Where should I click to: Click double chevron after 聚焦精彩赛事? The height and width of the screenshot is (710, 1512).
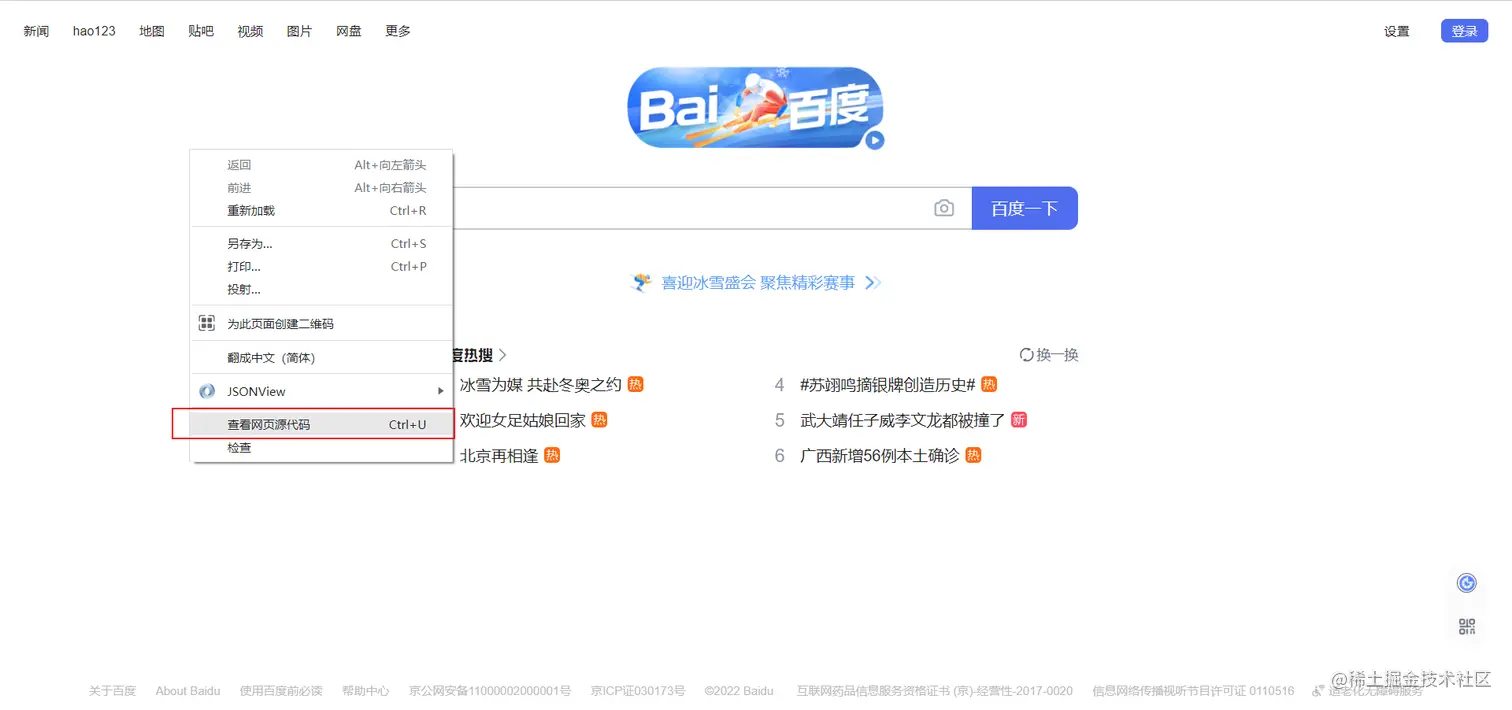point(873,283)
